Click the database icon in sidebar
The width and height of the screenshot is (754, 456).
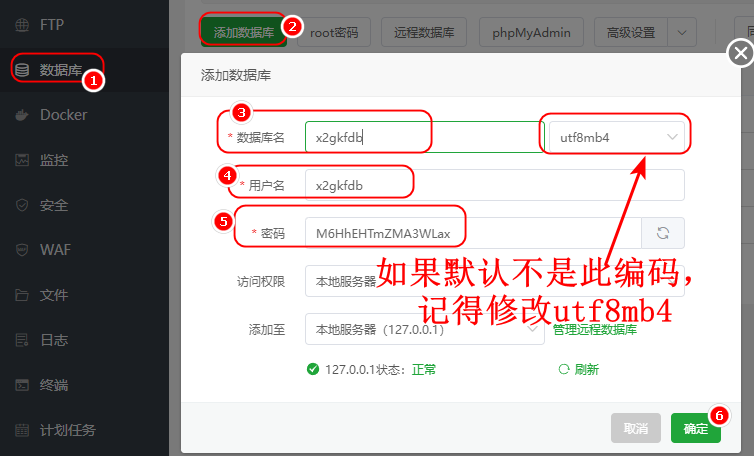point(22,70)
